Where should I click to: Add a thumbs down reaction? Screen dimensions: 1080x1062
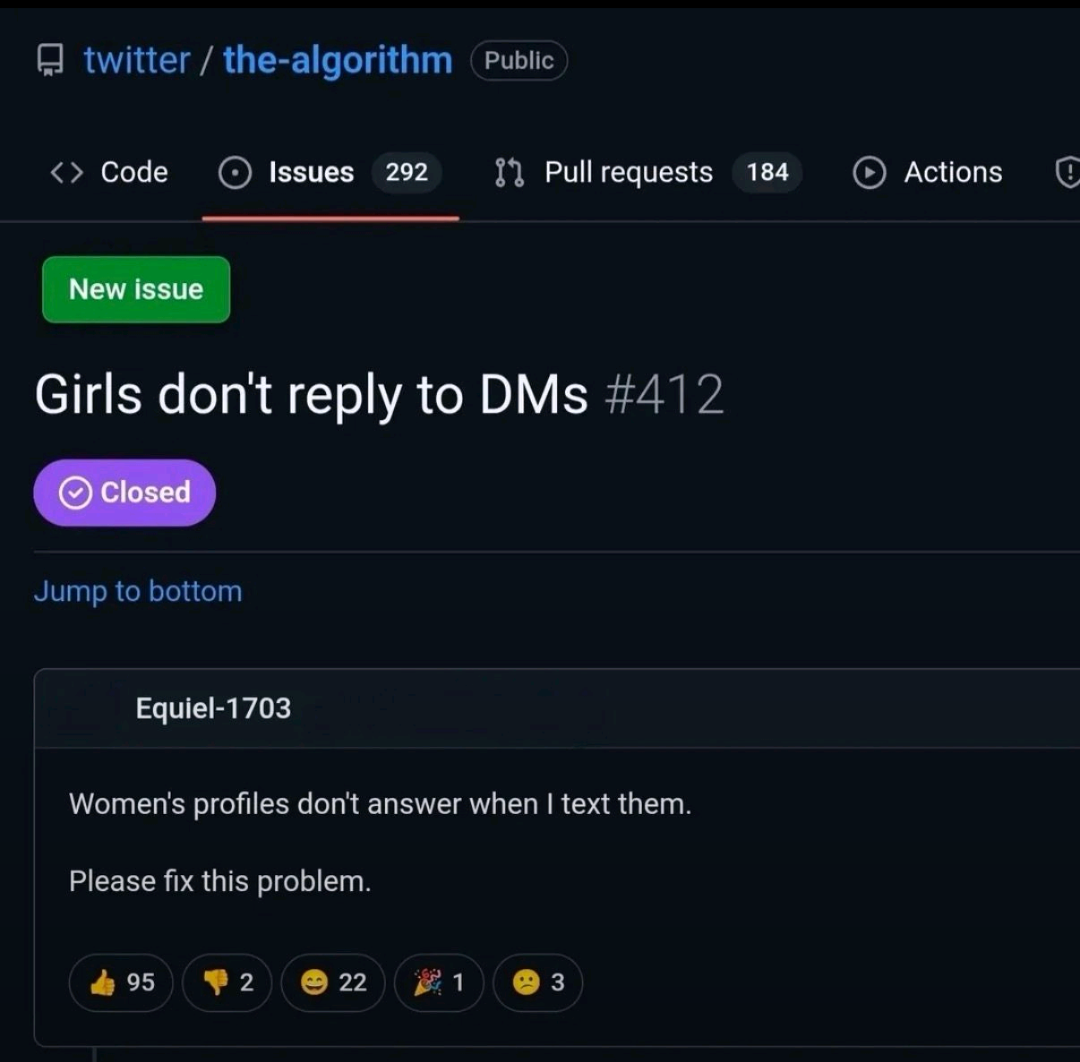click(226, 983)
